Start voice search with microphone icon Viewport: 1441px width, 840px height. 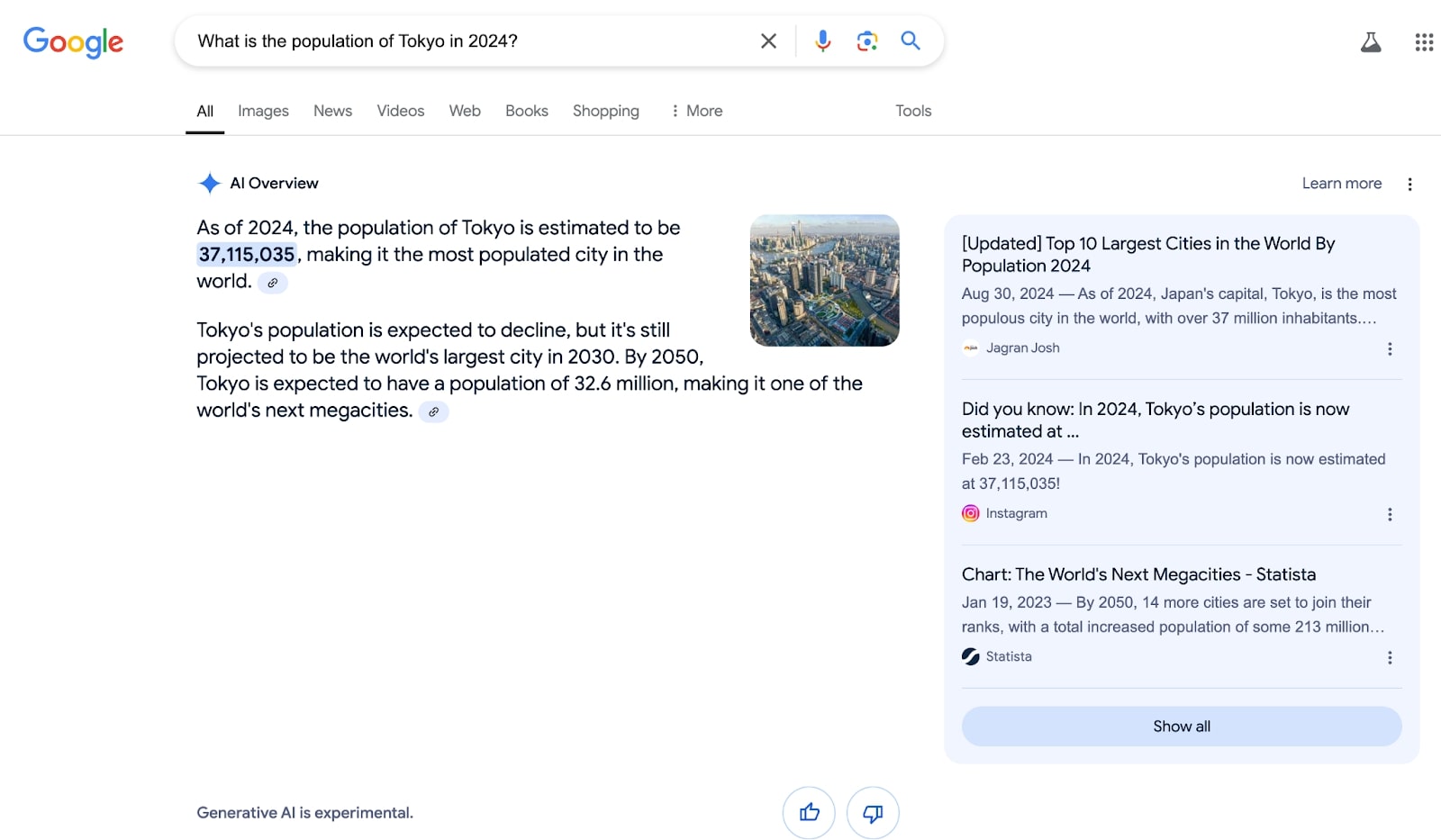822,41
